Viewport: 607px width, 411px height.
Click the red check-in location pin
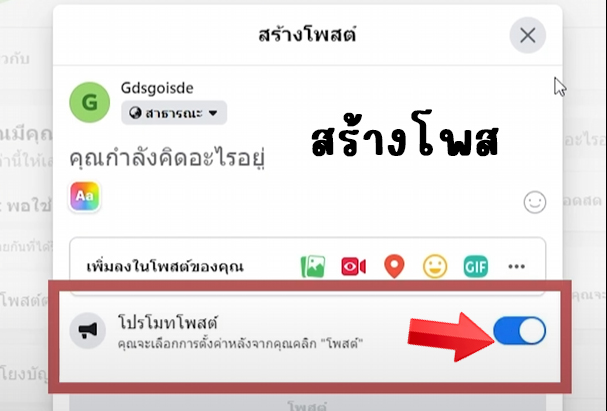(394, 266)
